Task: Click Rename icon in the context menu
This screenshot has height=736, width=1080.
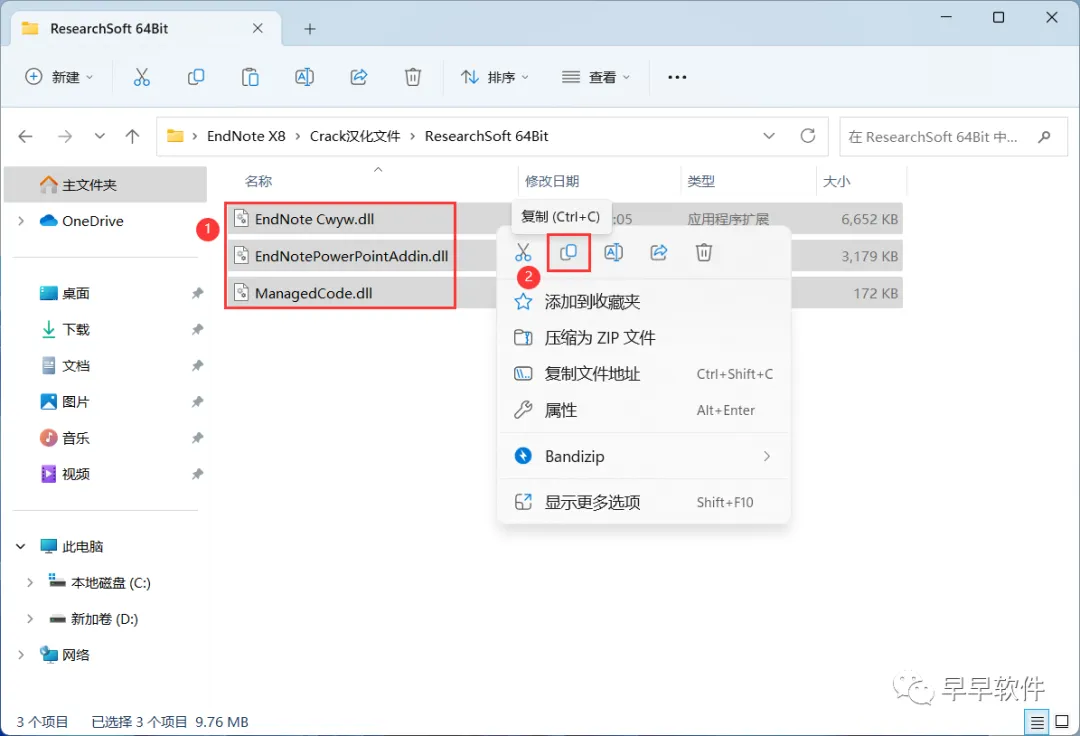Action: coord(614,253)
